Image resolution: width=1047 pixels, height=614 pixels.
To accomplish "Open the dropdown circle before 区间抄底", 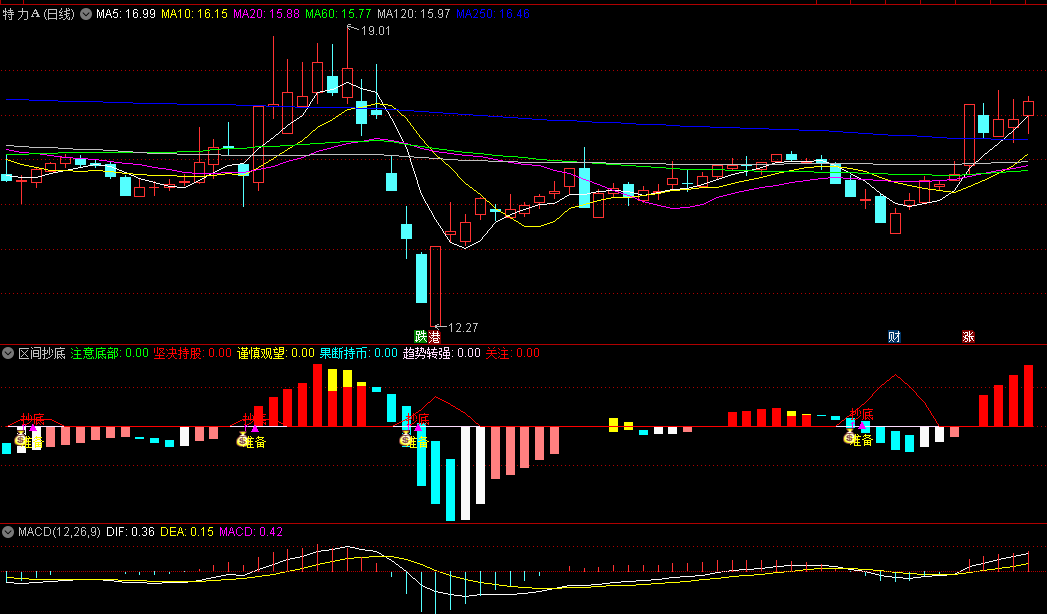I will click(8, 353).
